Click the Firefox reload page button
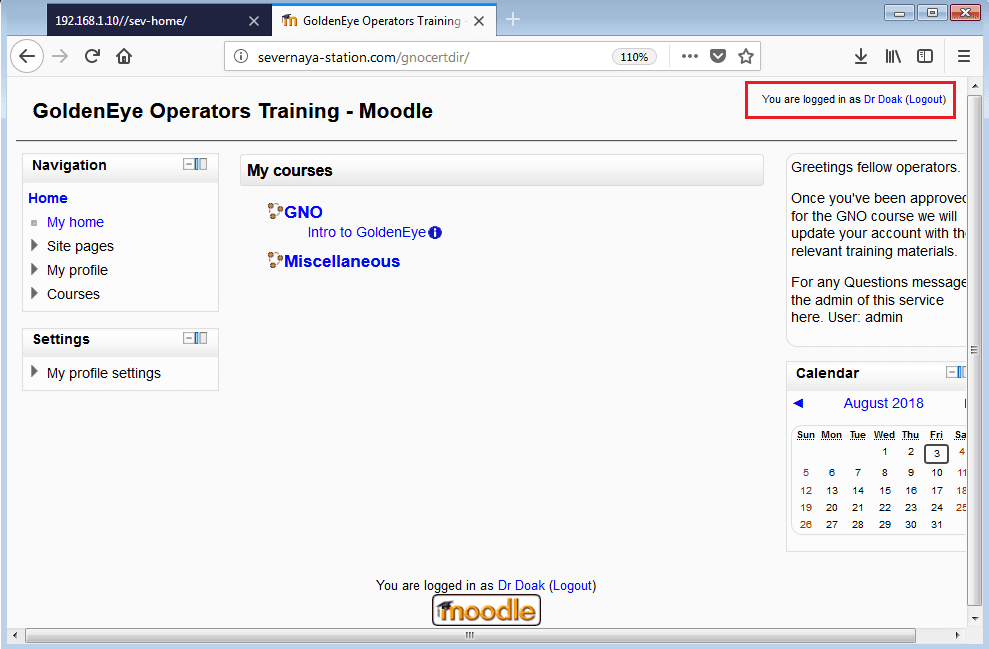Viewport: 989px width, 649px height. pos(92,57)
